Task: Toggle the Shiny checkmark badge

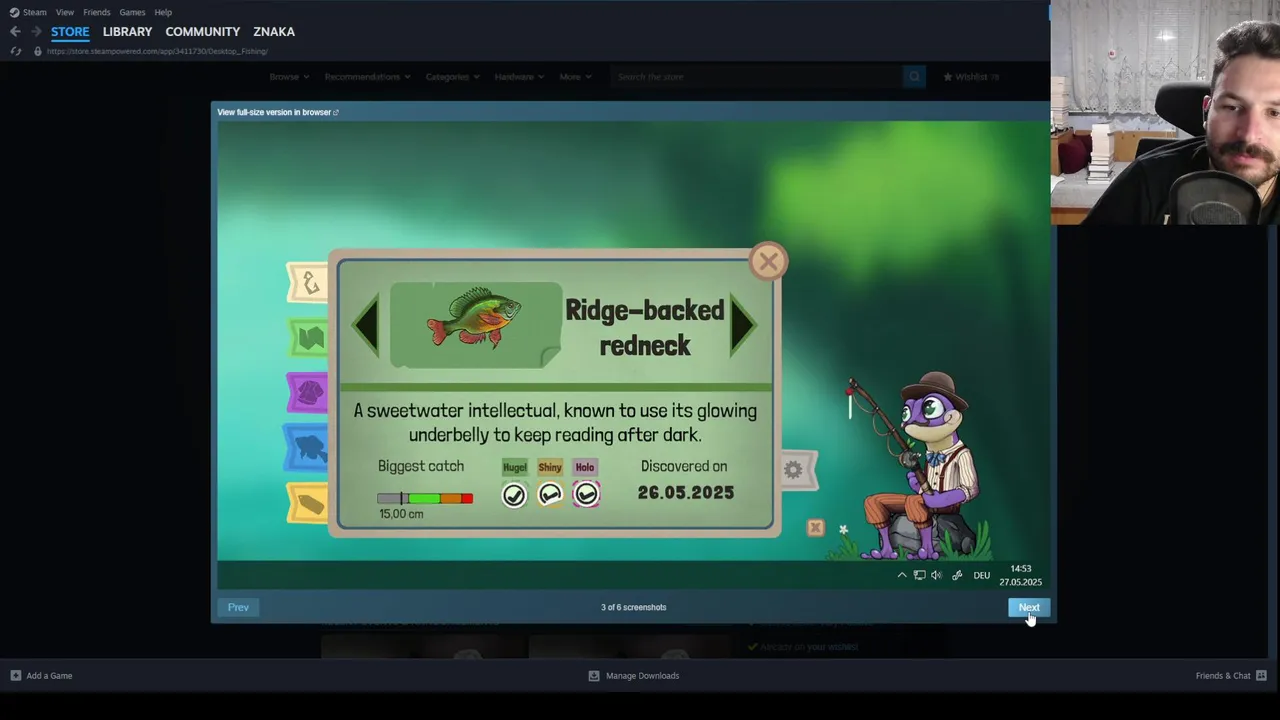Action: tap(550, 494)
